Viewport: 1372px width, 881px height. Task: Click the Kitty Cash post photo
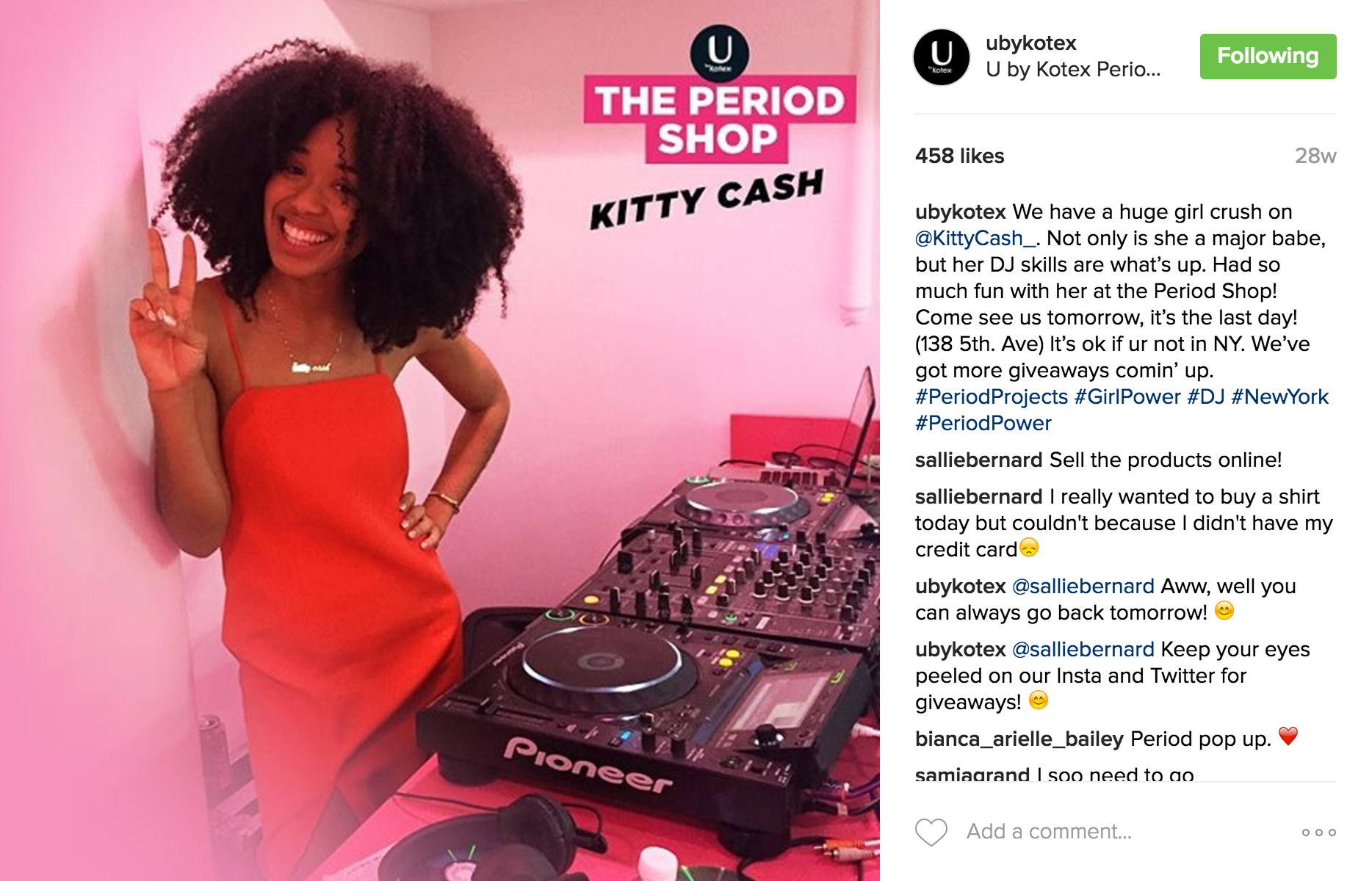440,440
